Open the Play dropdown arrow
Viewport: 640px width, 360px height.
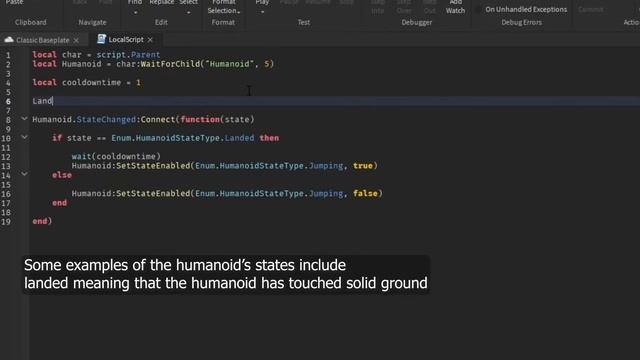click(262, 12)
